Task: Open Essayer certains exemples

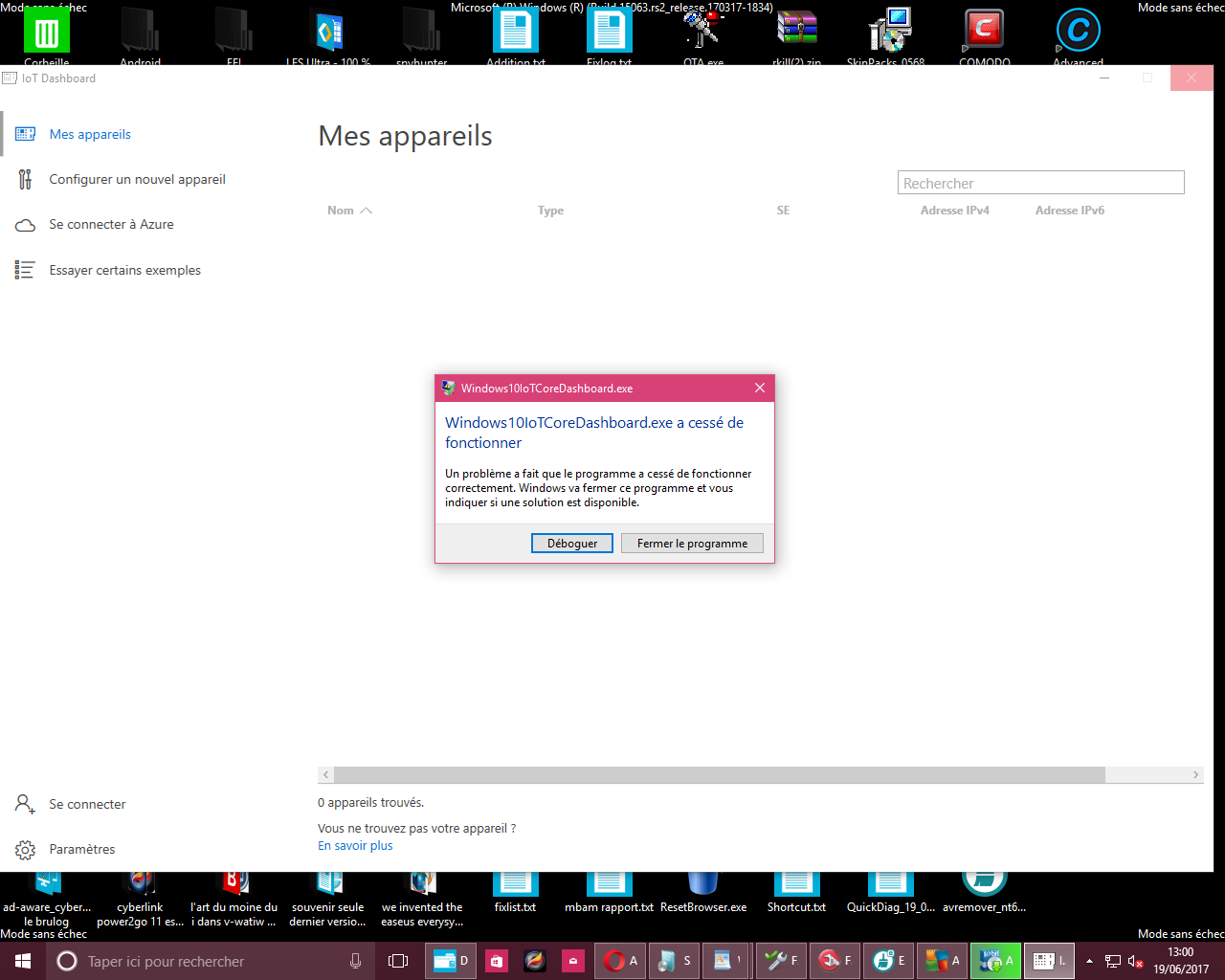Action: tap(124, 270)
